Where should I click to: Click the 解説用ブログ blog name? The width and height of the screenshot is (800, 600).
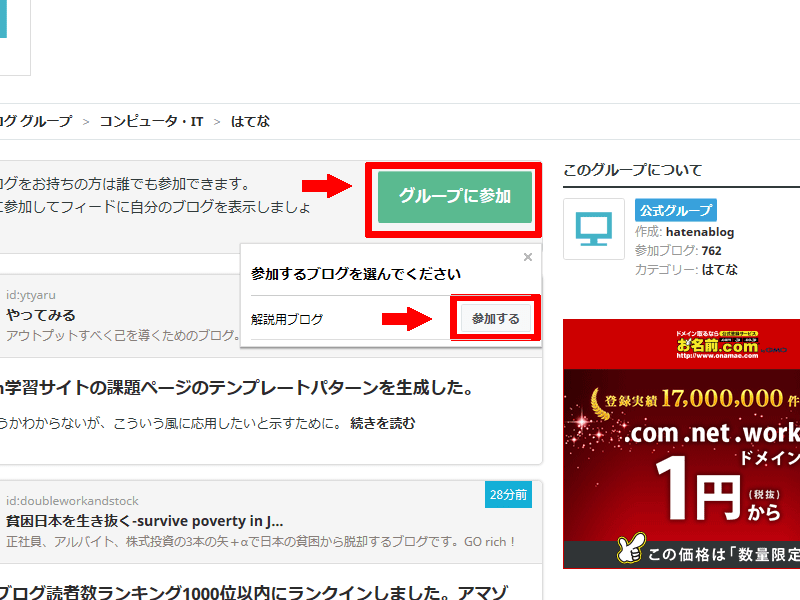pos(287,319)
